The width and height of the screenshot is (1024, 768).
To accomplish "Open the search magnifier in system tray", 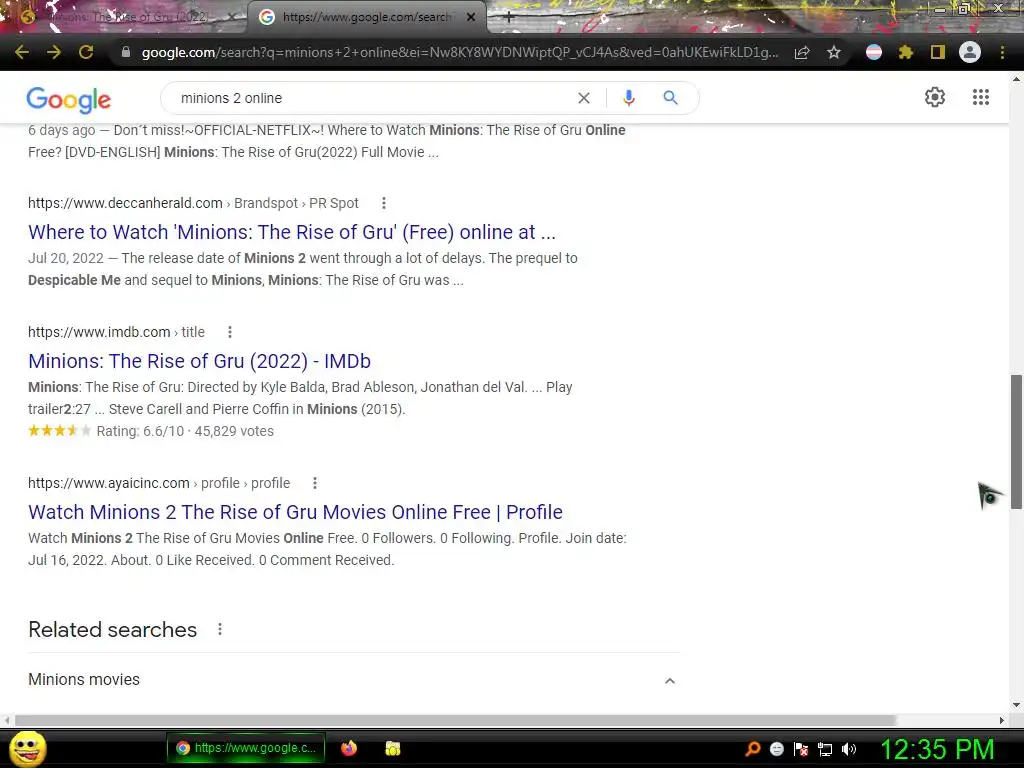I will (x=752, y=749).
